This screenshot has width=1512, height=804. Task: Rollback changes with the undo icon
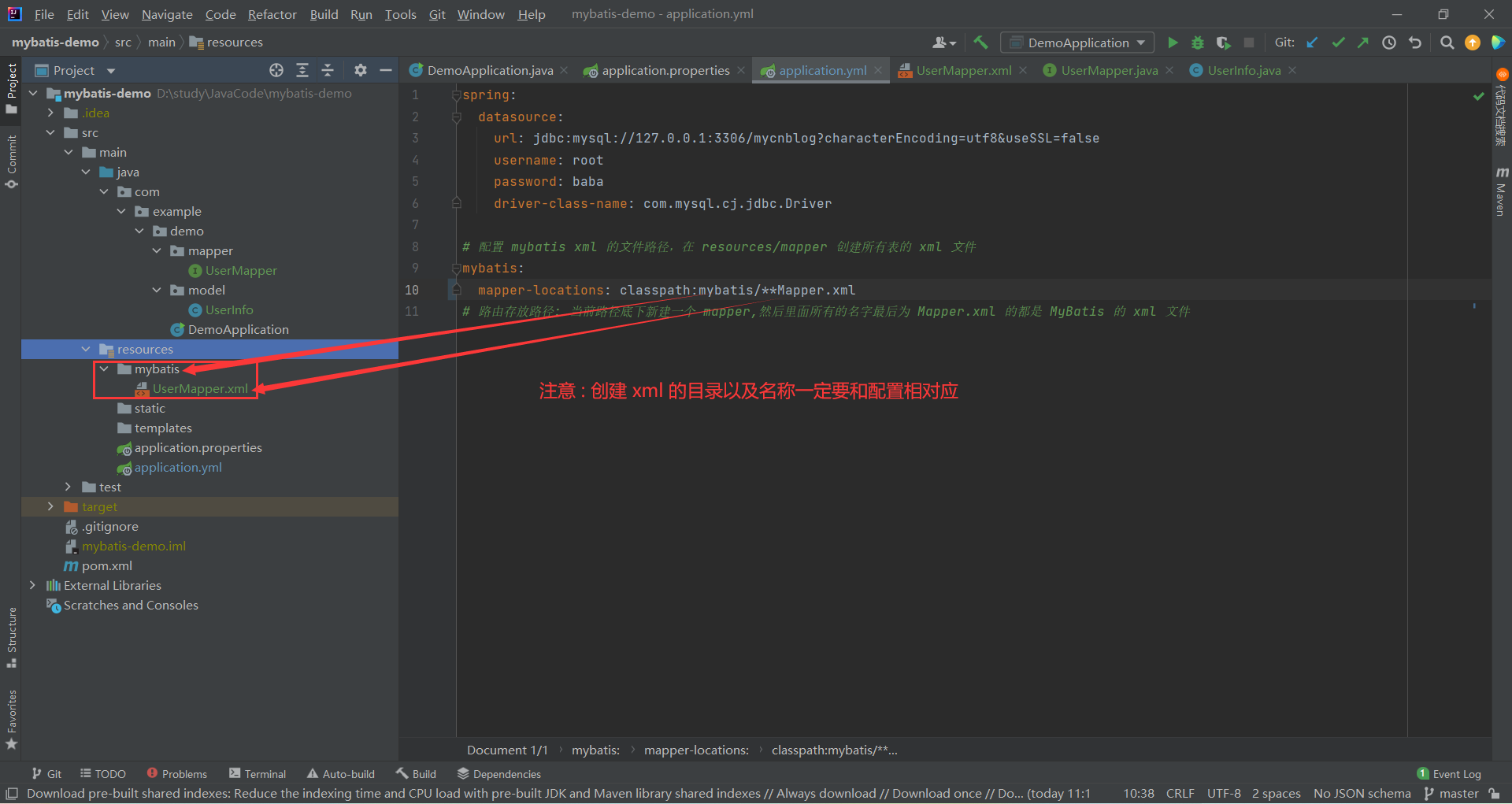tap(1415, 43)
